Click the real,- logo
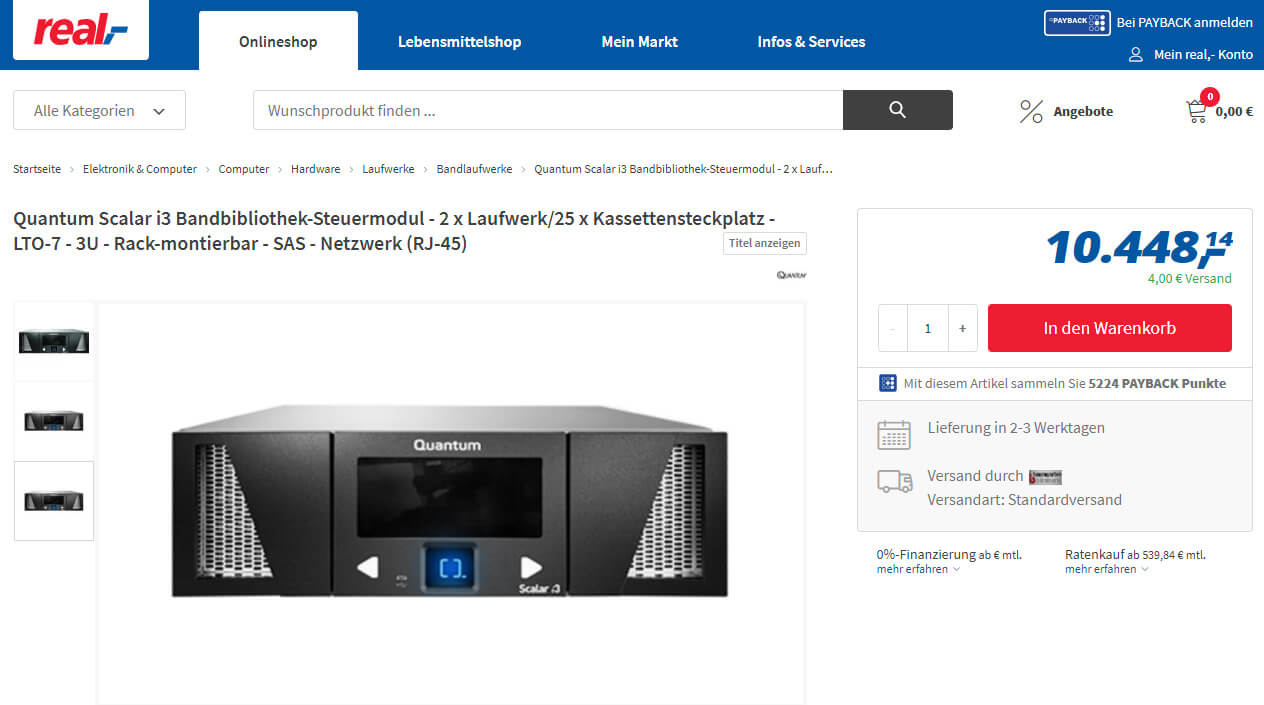This screenshot has width=1264, height=705. click(x=80, y=30)
